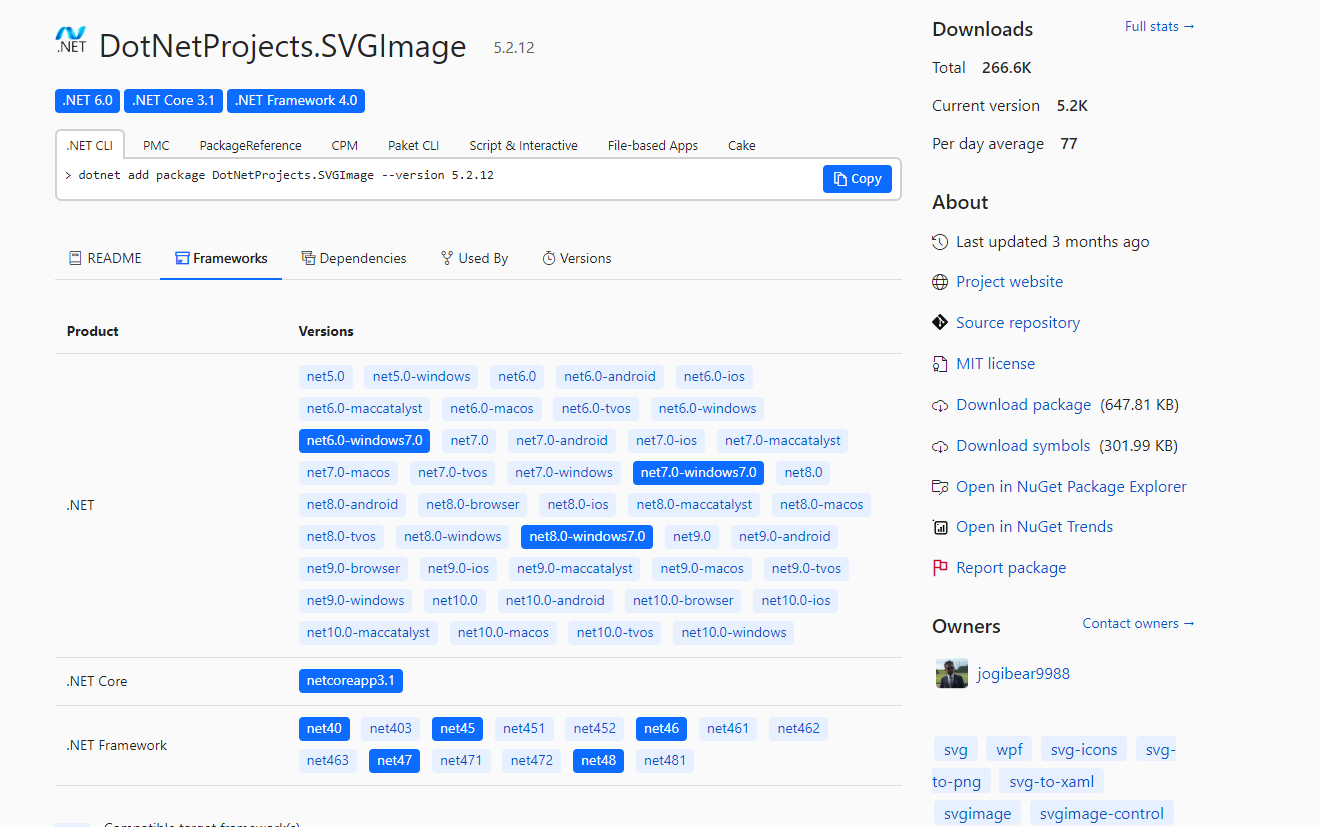Open the Used By tab
The height and width of the screenshot is (827, 1320).
tap(474, 258)
